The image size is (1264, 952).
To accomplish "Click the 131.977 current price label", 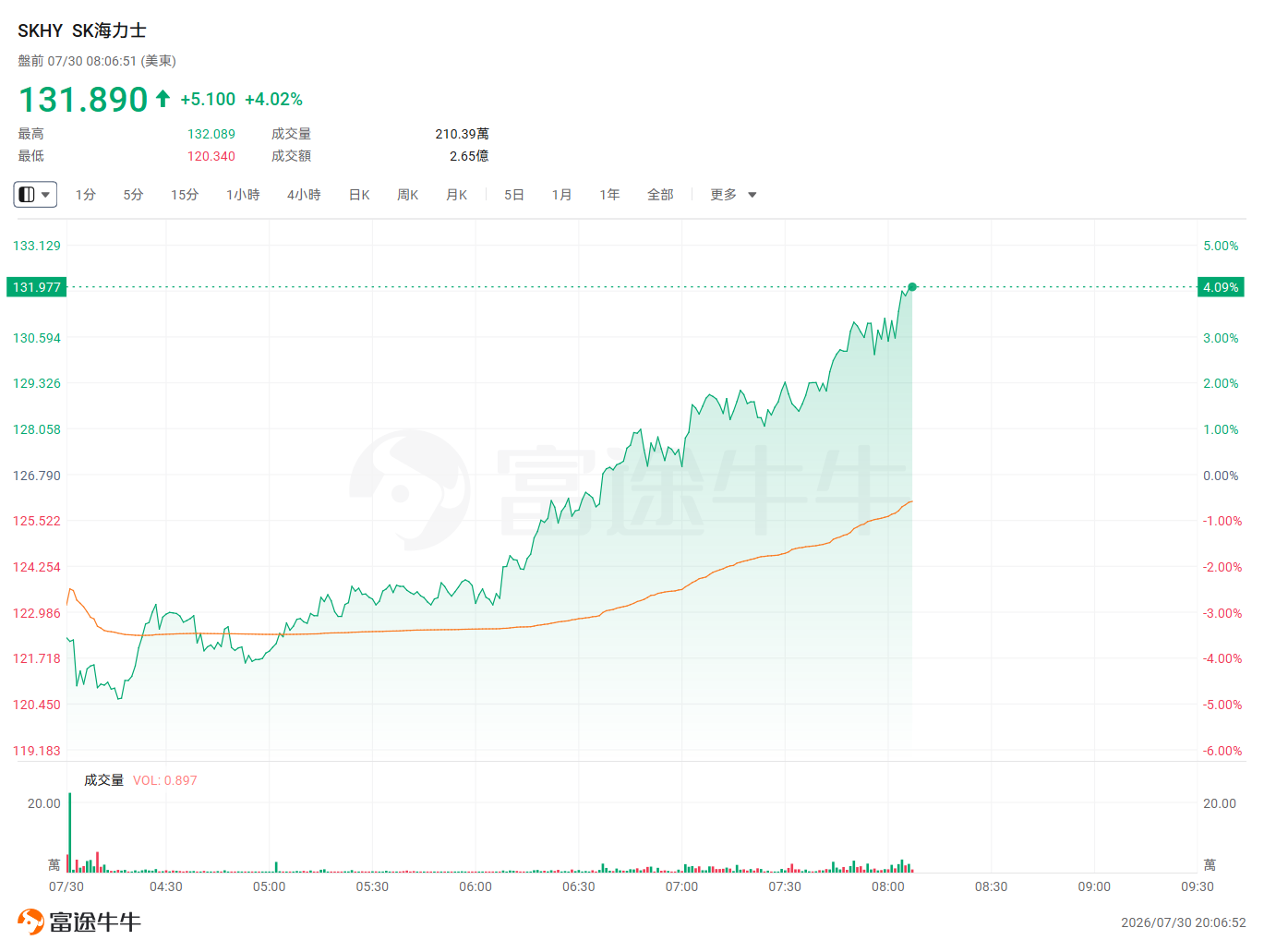I will [37, 287].
